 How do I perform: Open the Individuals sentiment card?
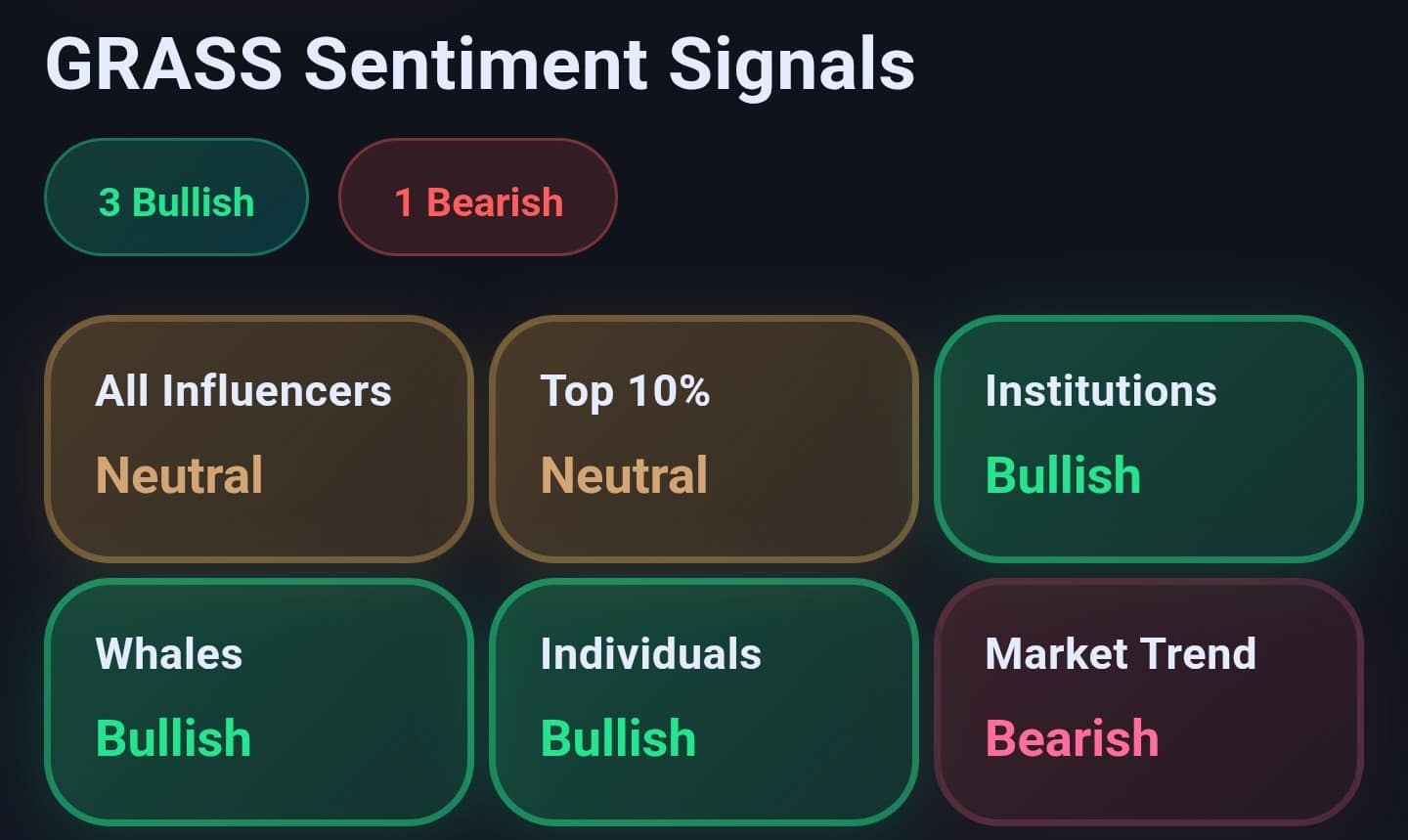[x=704, y=702]
